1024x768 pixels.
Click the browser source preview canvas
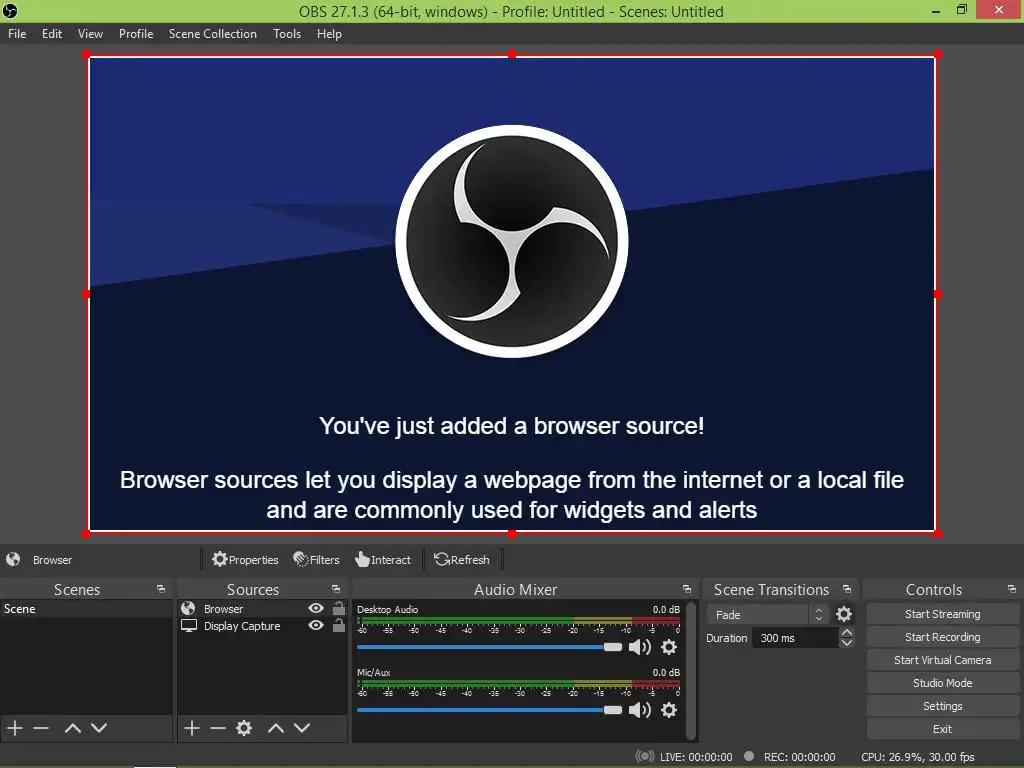coord(512,294)
